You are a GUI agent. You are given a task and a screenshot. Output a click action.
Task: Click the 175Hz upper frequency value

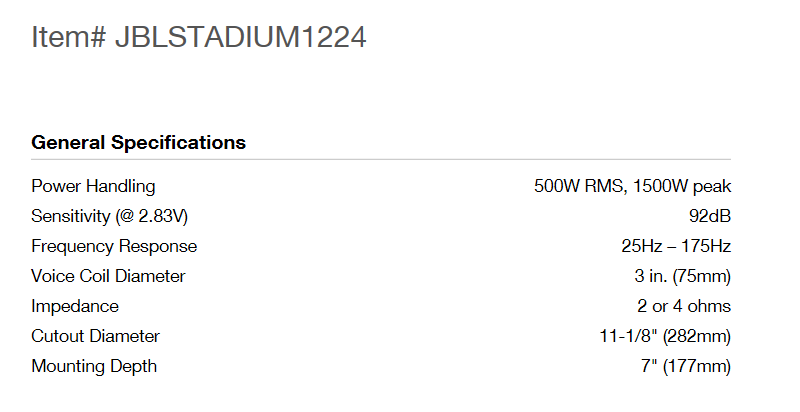(704, 246)
